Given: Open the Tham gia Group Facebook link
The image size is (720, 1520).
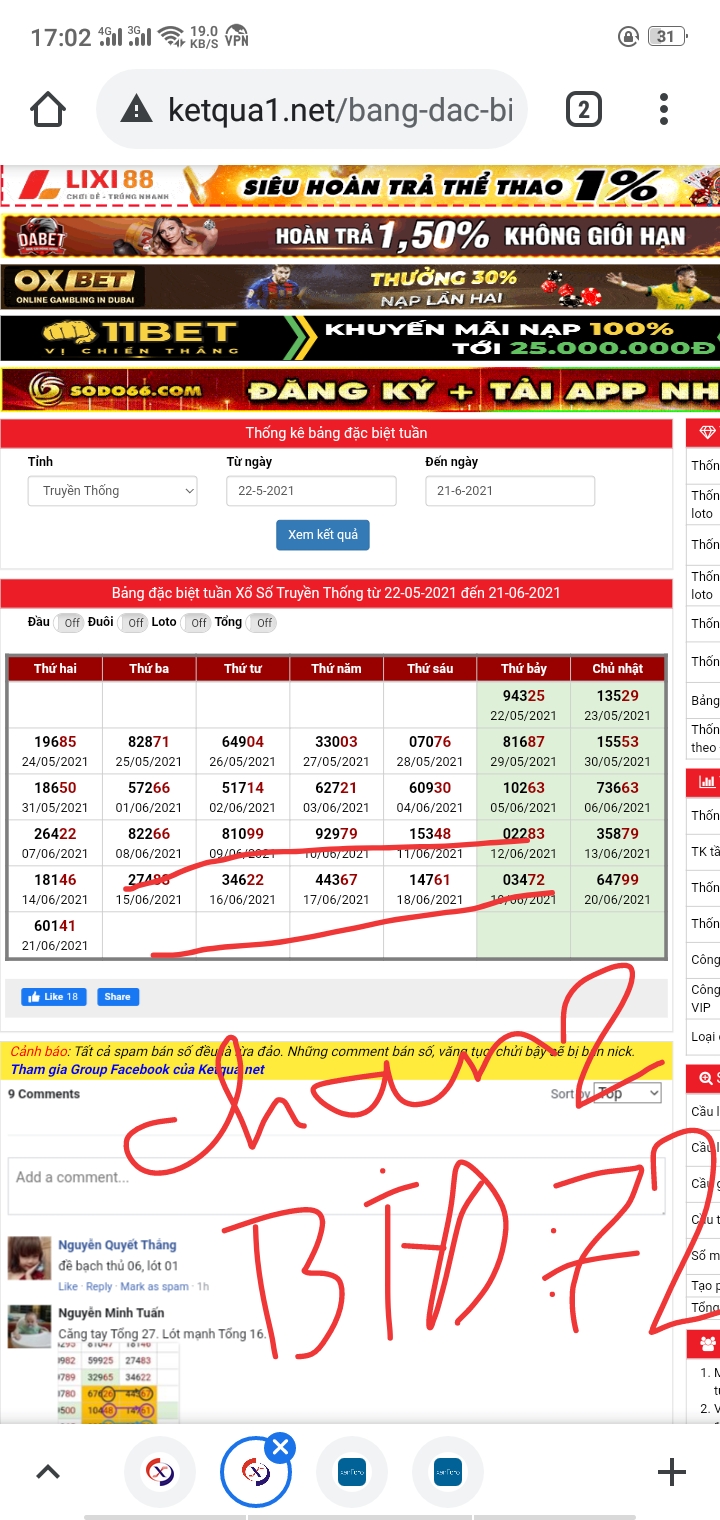Looking at the screenshot, I should (x=138, y=1069).
